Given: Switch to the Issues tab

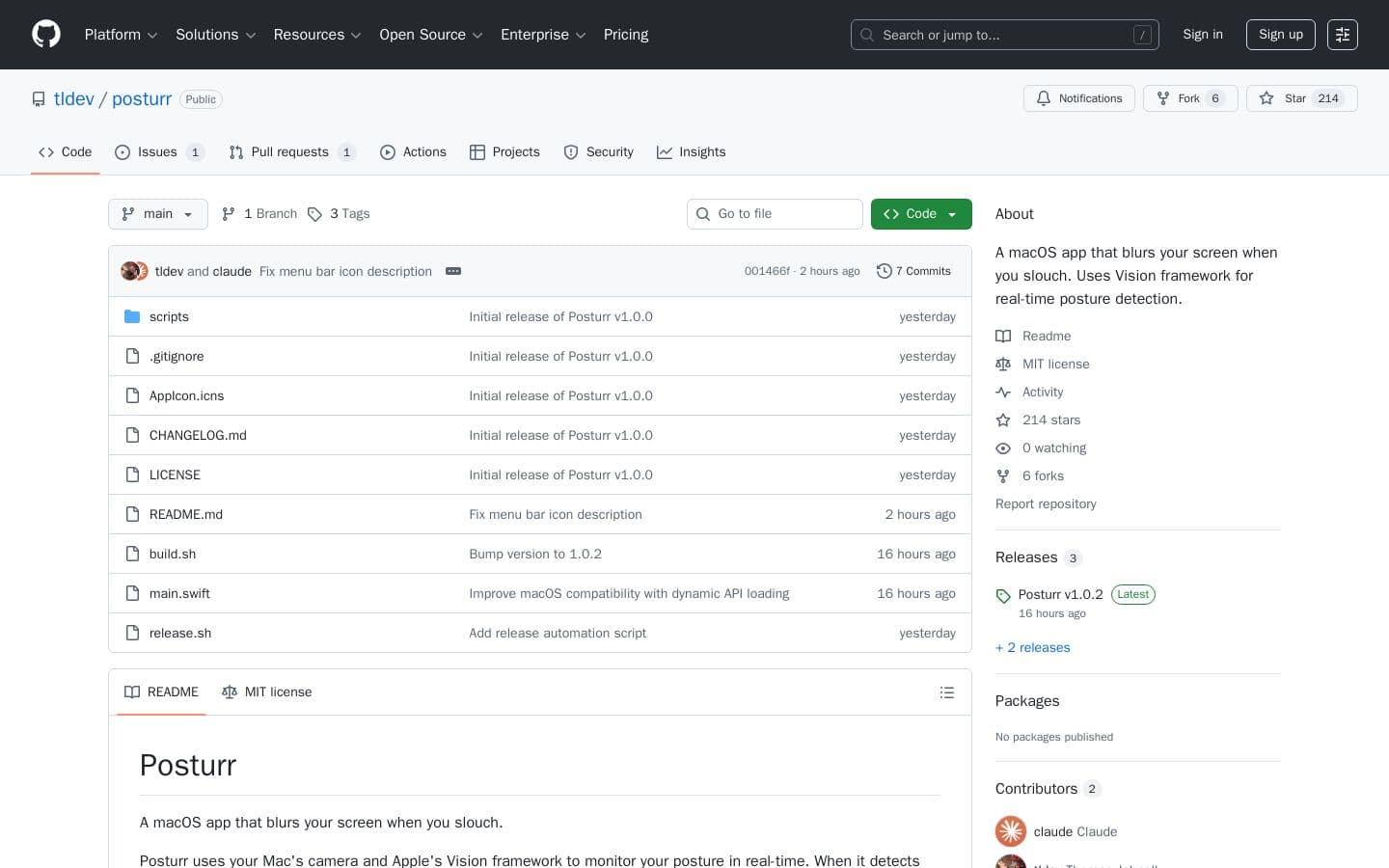Looking at the screenshot, I should tap(157, 152).
